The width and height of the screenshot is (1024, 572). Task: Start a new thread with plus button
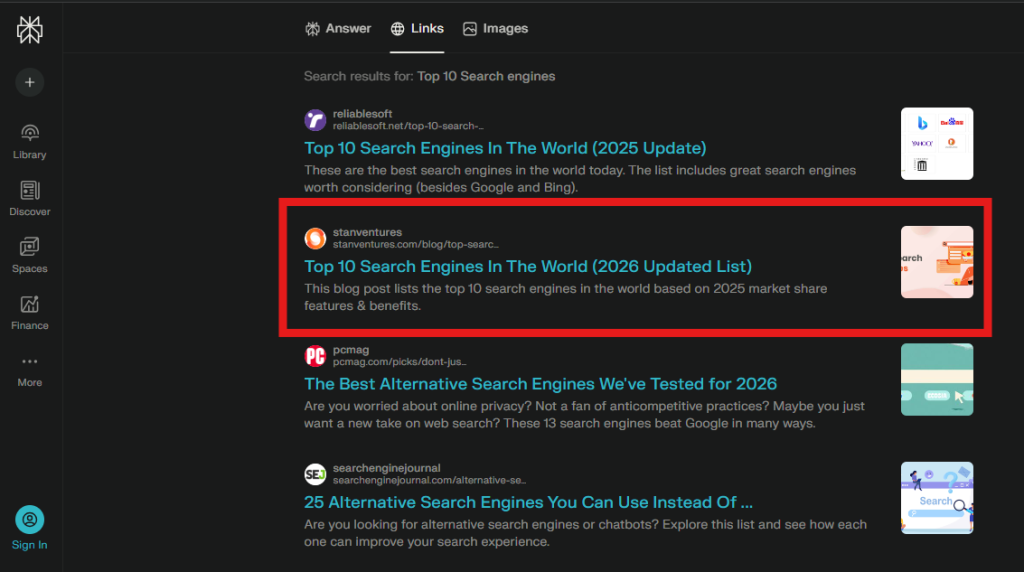click(x=29, y=82)
